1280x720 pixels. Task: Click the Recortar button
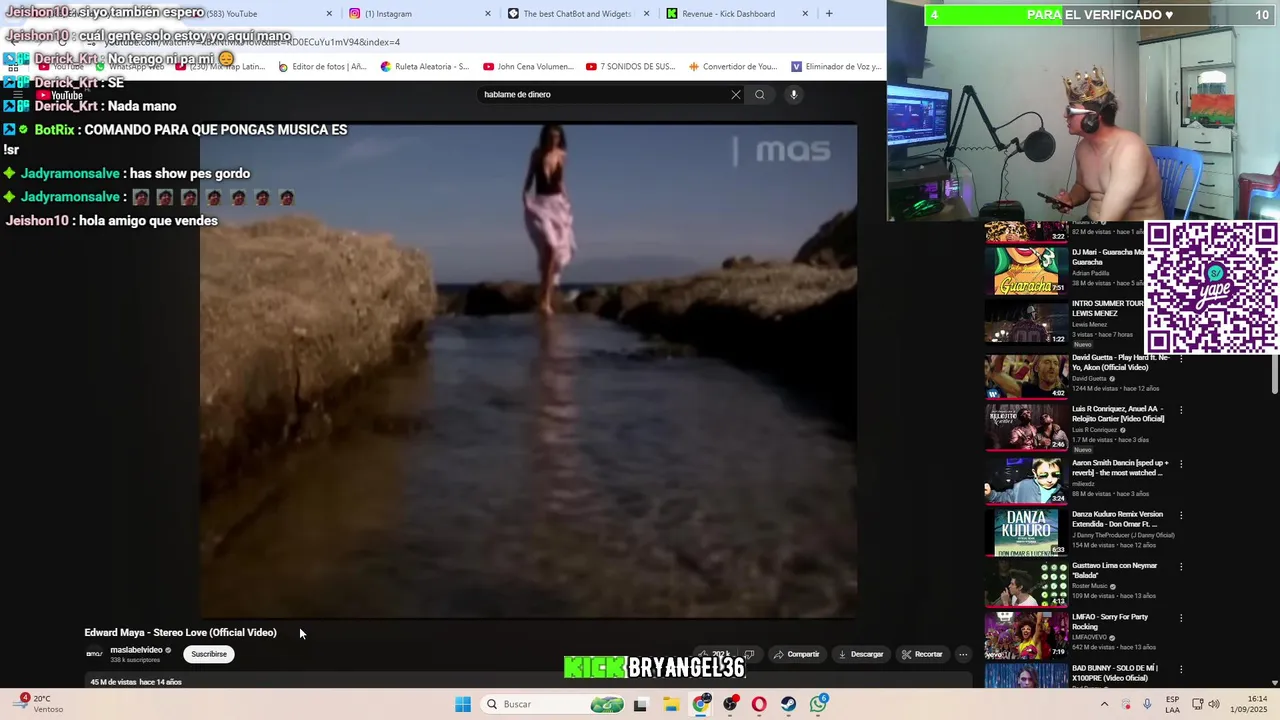922,655
